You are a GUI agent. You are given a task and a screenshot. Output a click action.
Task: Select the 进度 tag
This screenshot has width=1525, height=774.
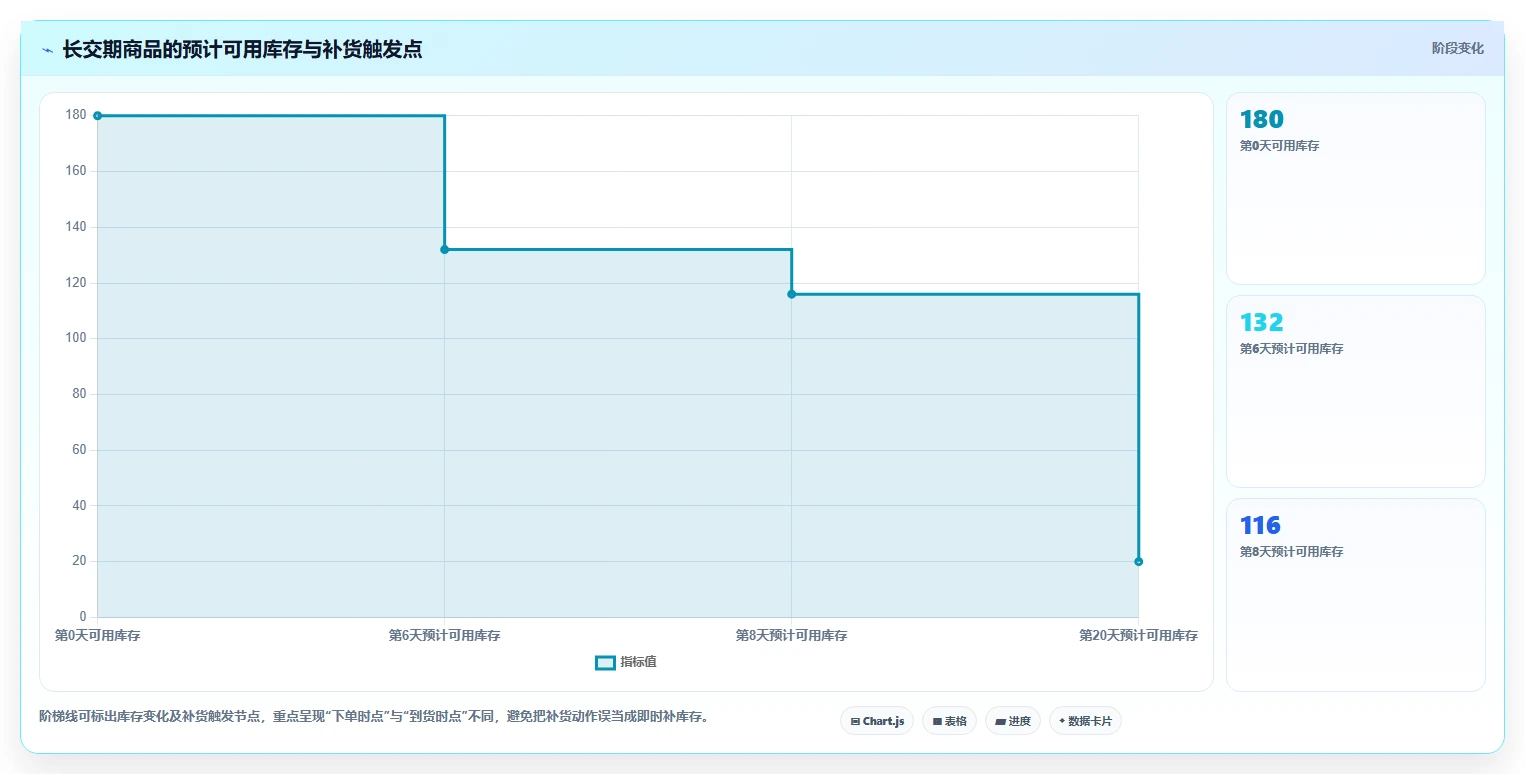pos(1013,721)
